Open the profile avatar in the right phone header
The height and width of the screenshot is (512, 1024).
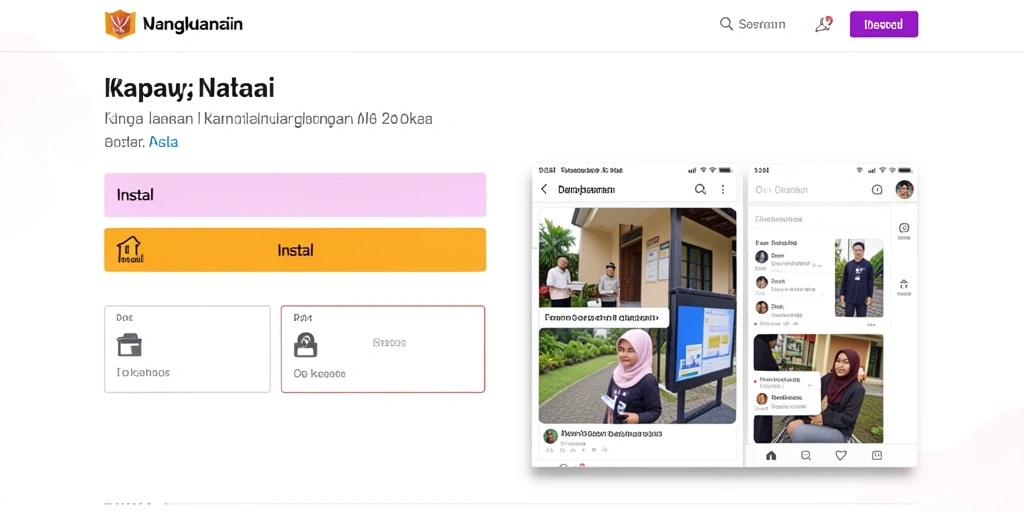[x=904, y=189]
